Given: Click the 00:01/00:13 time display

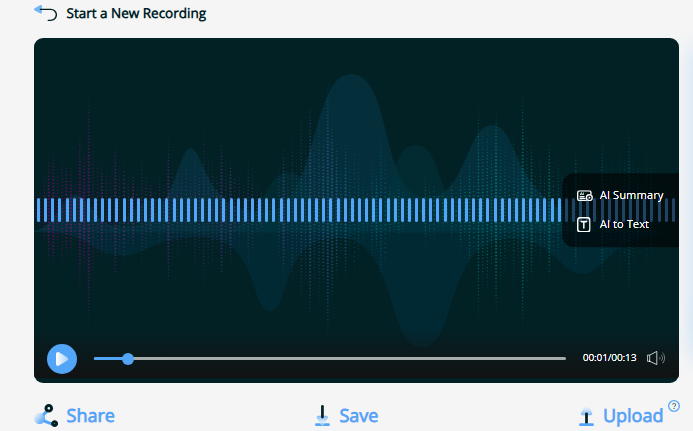Looking at the screenshot, I should (x=609, y=358).
